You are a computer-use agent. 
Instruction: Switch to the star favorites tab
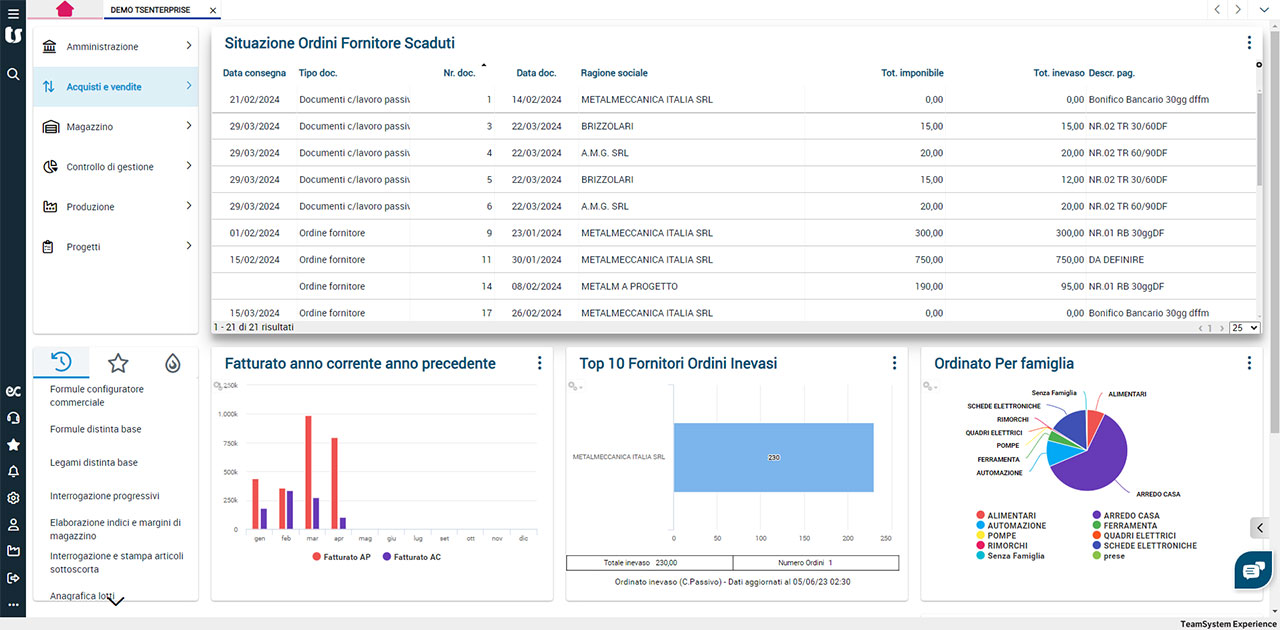[x=118, y=362]
